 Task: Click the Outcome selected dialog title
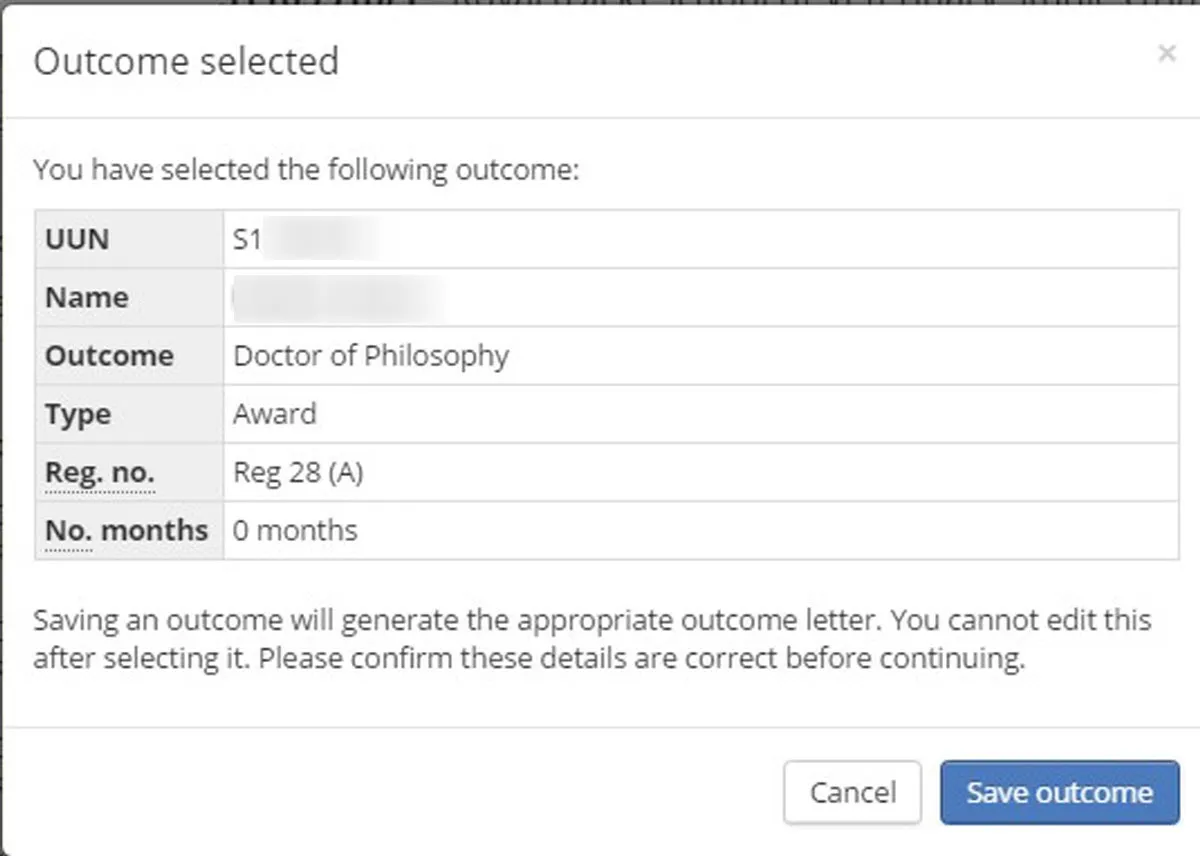pos(186,61)
